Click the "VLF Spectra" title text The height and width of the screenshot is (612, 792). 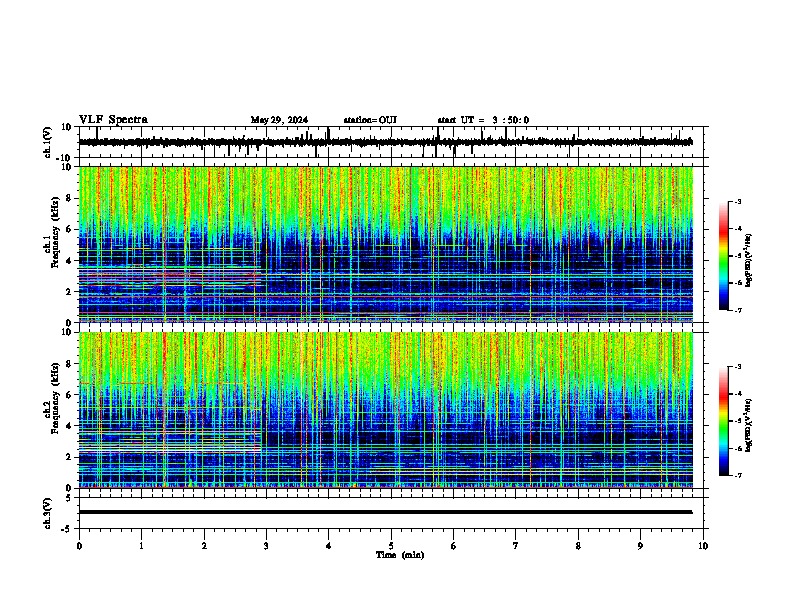(x=113, y=120)
